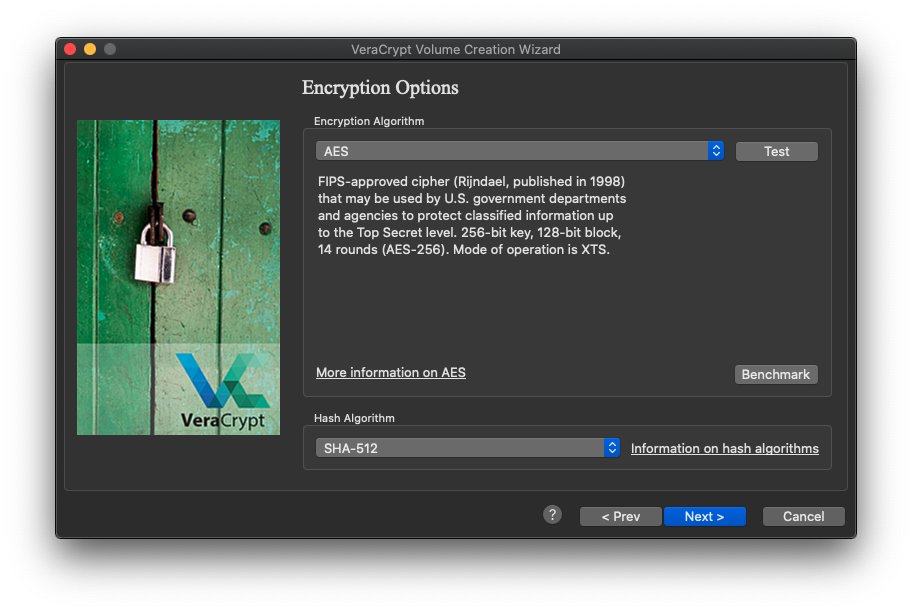Click the Test button
The height and width of the screenshot is (612, 912).
coord(776,151)
